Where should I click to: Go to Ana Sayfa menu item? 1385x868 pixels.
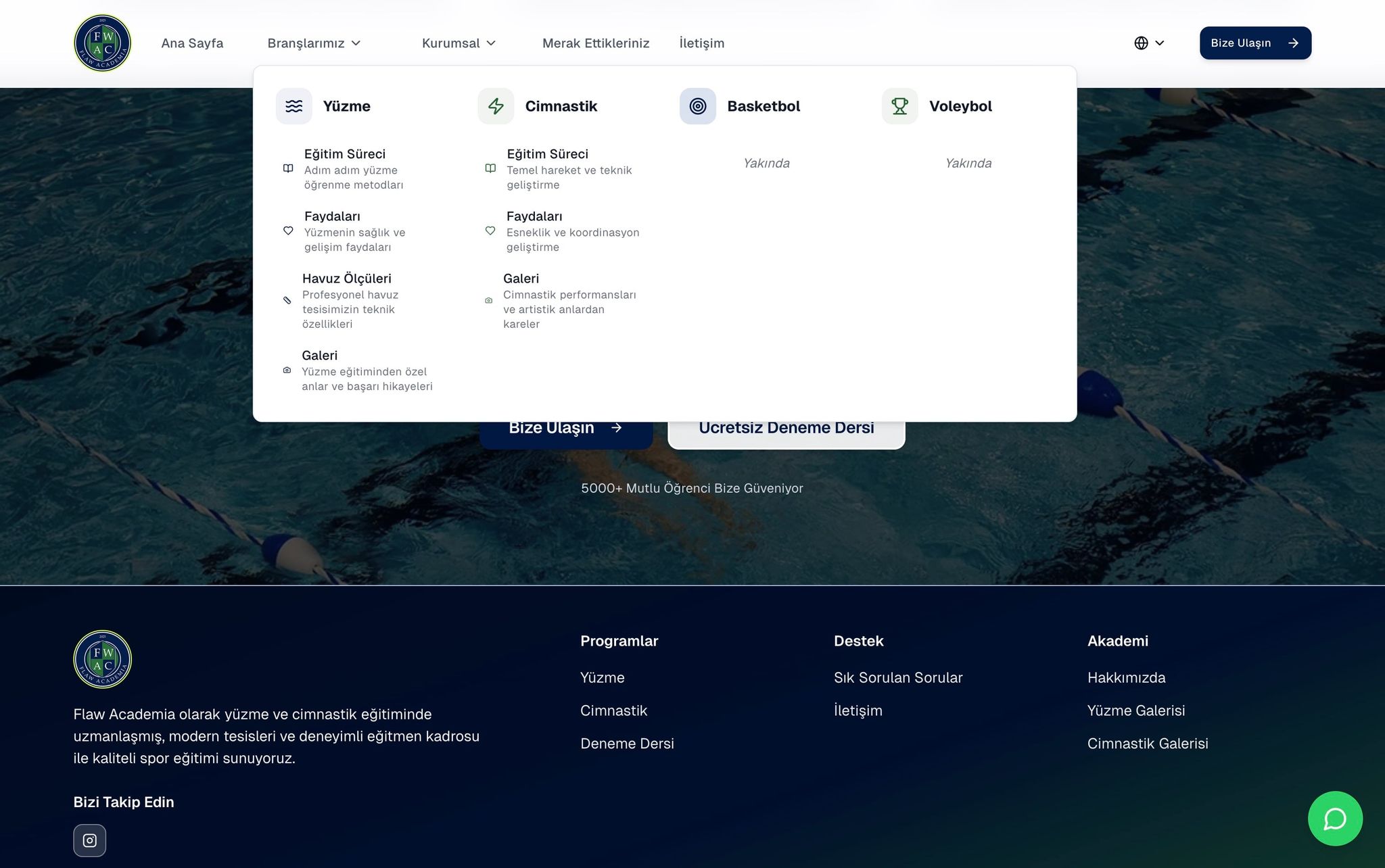[x=192, y=43]
